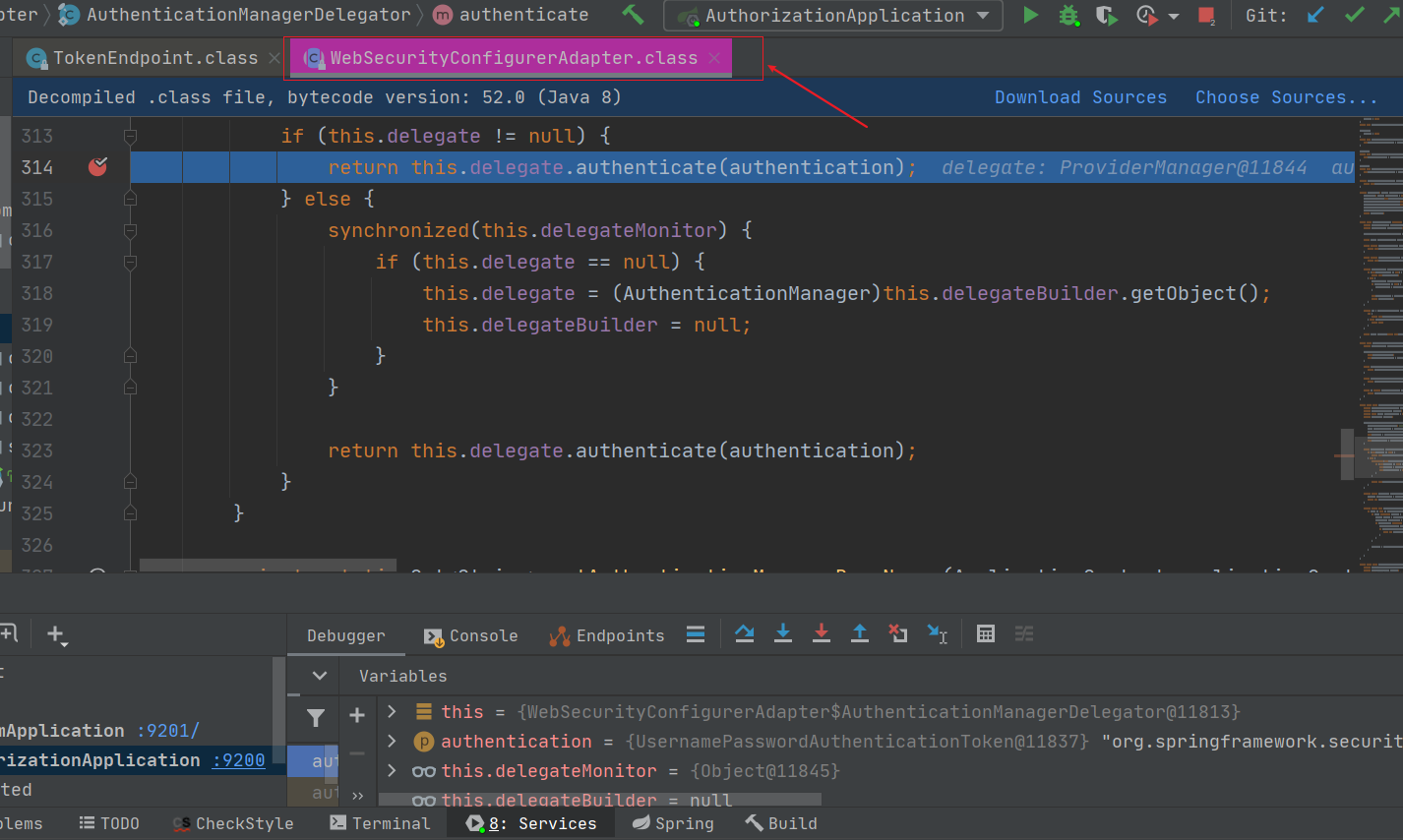Toggle code folding marker at line 313
Screen dimensions: 1403x840
click(130, 136)
